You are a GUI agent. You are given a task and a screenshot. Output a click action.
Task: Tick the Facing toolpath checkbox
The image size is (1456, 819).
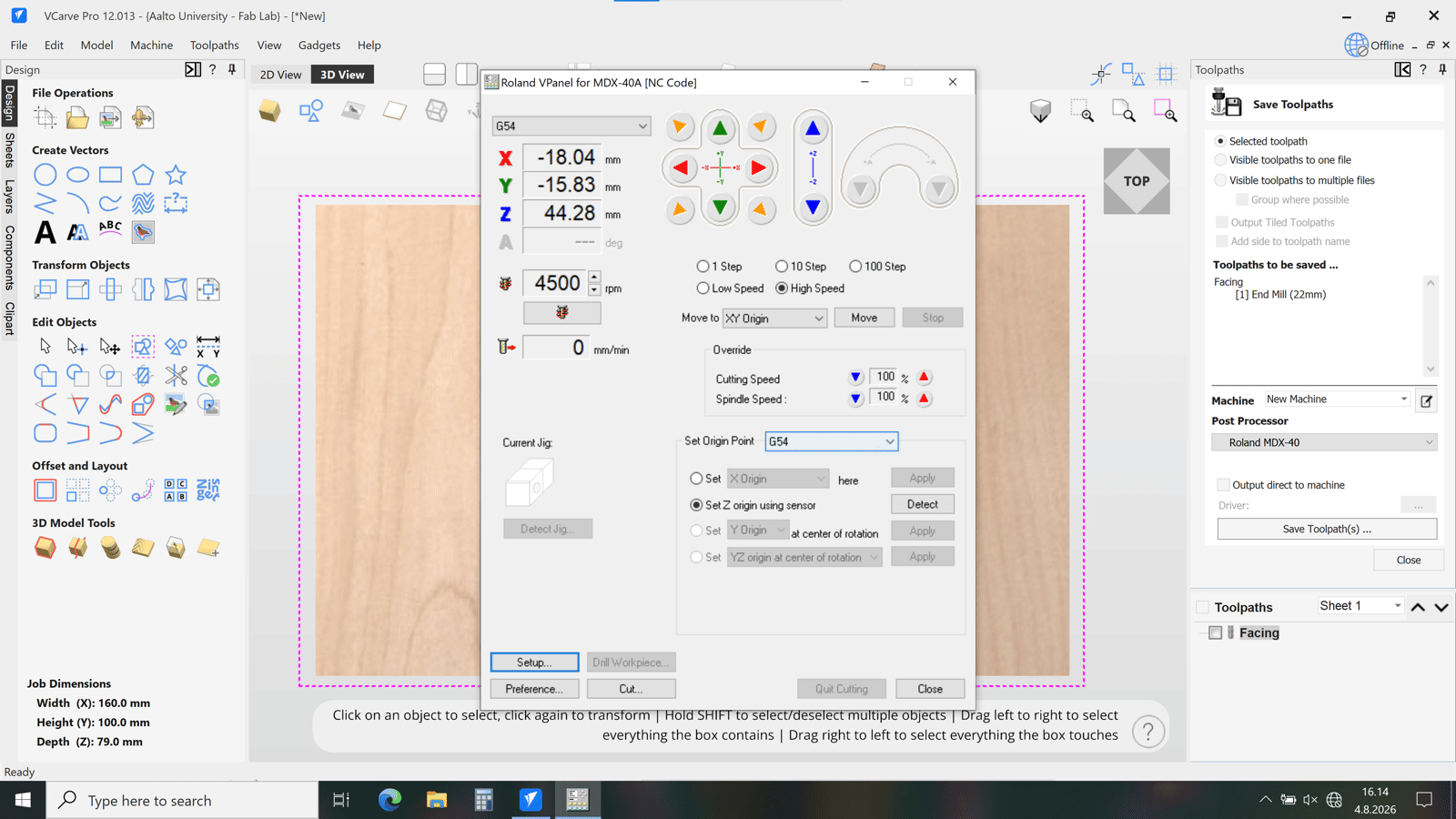pyautogui.click(x=1215, y=632)
